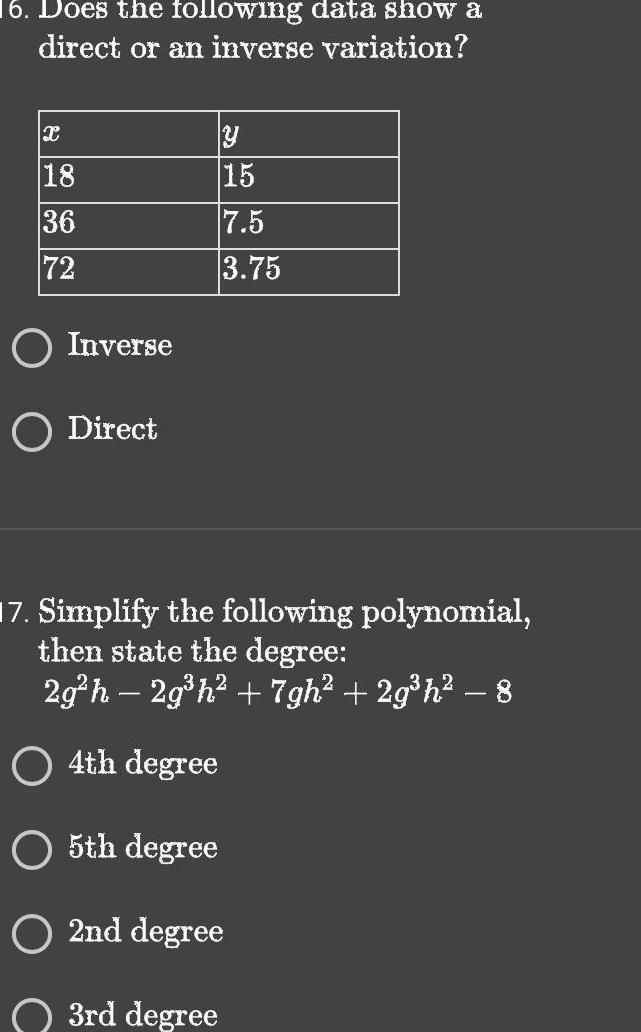The height and width of the screenshot is (1032, 641).
Task: Choose the 2nd degree answer option
Action: click(33, 932)
